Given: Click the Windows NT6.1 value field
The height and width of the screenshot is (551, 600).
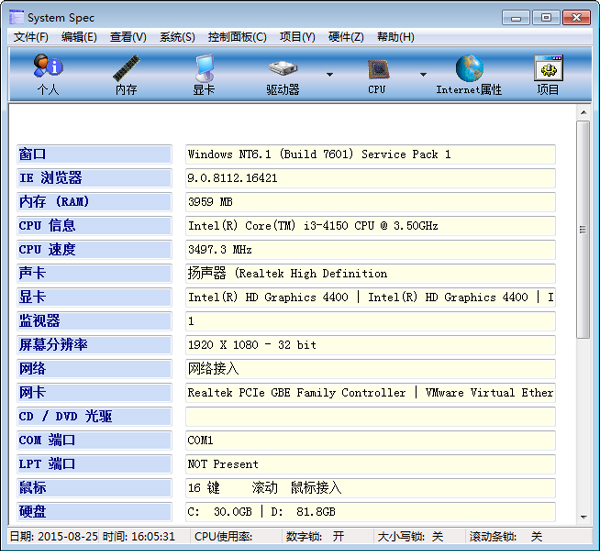Looking at the screenshot, I should [x=370, y=154].
